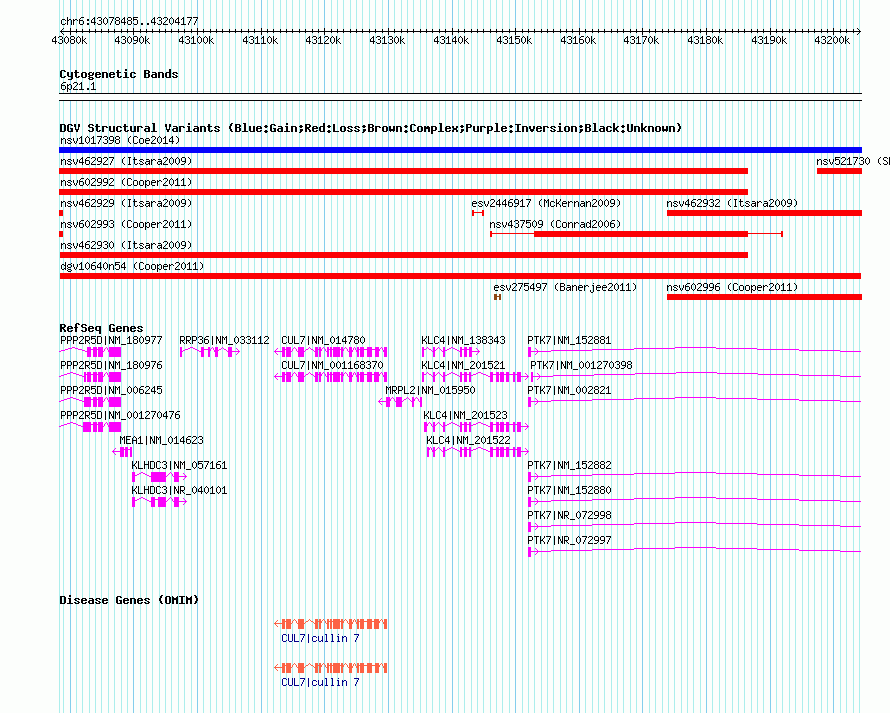Click the RefSeq Genes track title

101,328
